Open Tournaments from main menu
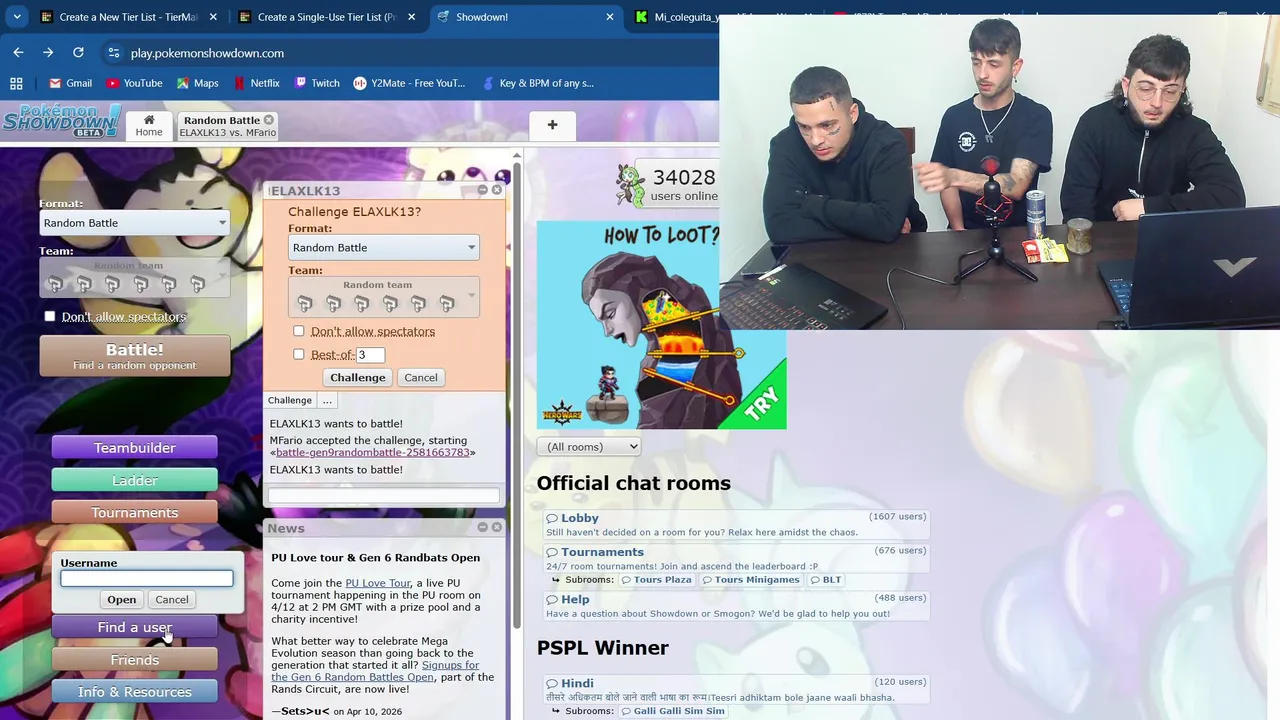 (135, 512)
